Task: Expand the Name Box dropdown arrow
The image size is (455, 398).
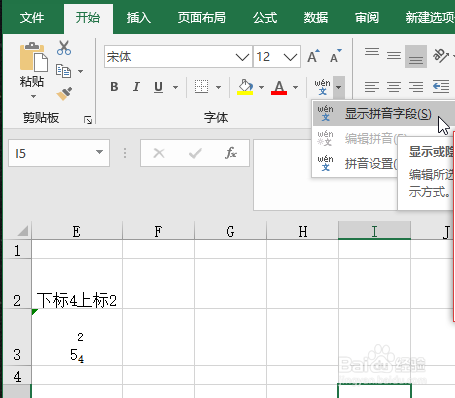Action: click(x=99, y=152)
